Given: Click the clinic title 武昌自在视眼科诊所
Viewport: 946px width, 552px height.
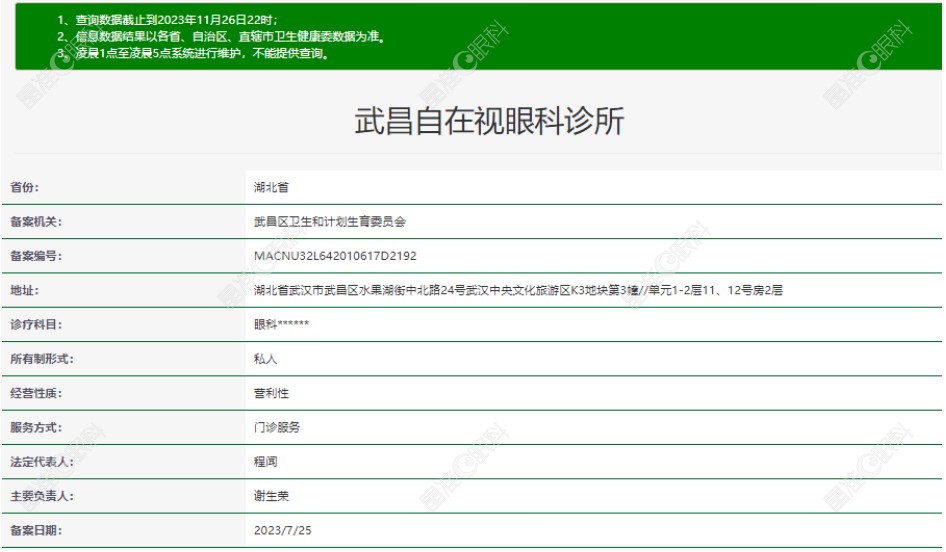Looking at the screenshot, I should pos(489,121).
